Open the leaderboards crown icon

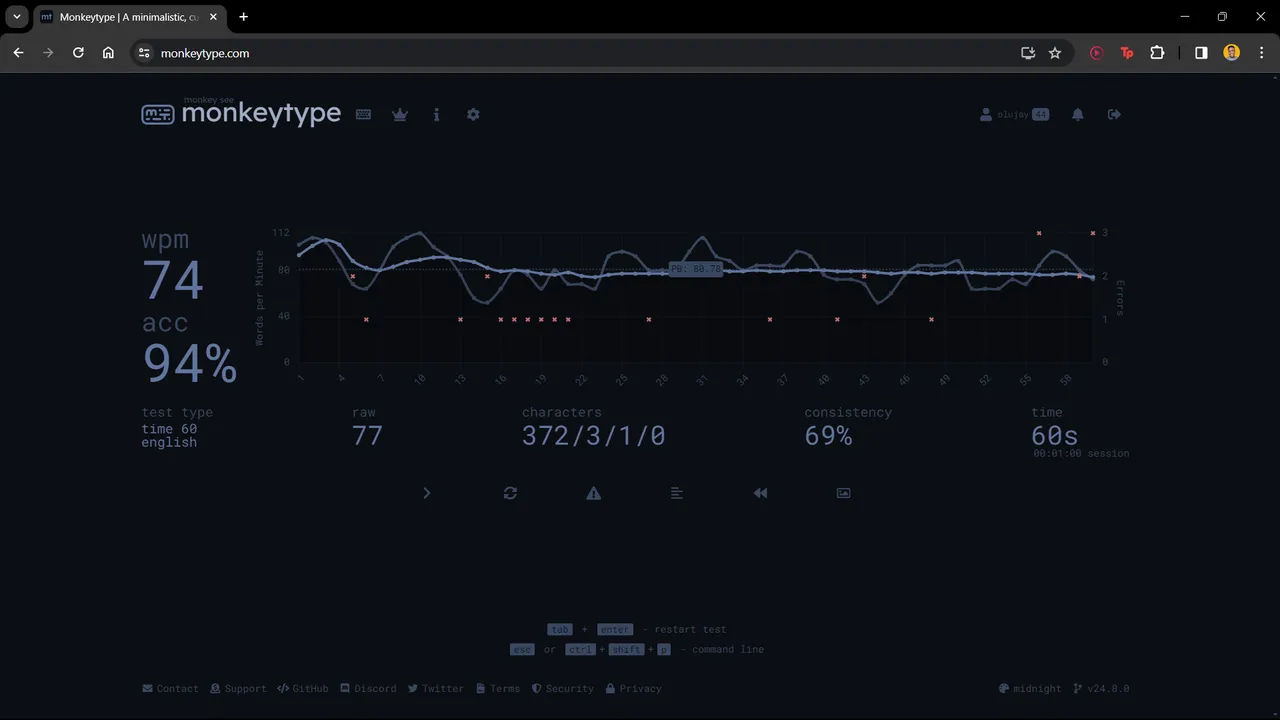[x=400, y=115]
